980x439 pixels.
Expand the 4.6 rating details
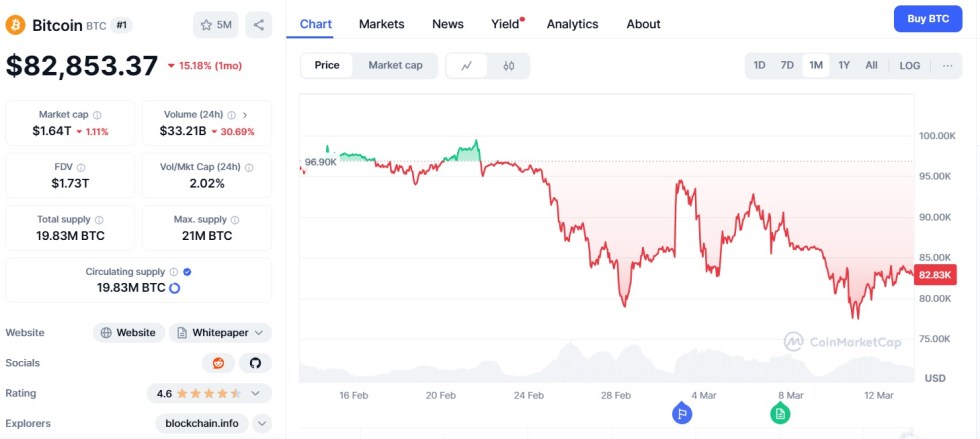click(256, 394)
